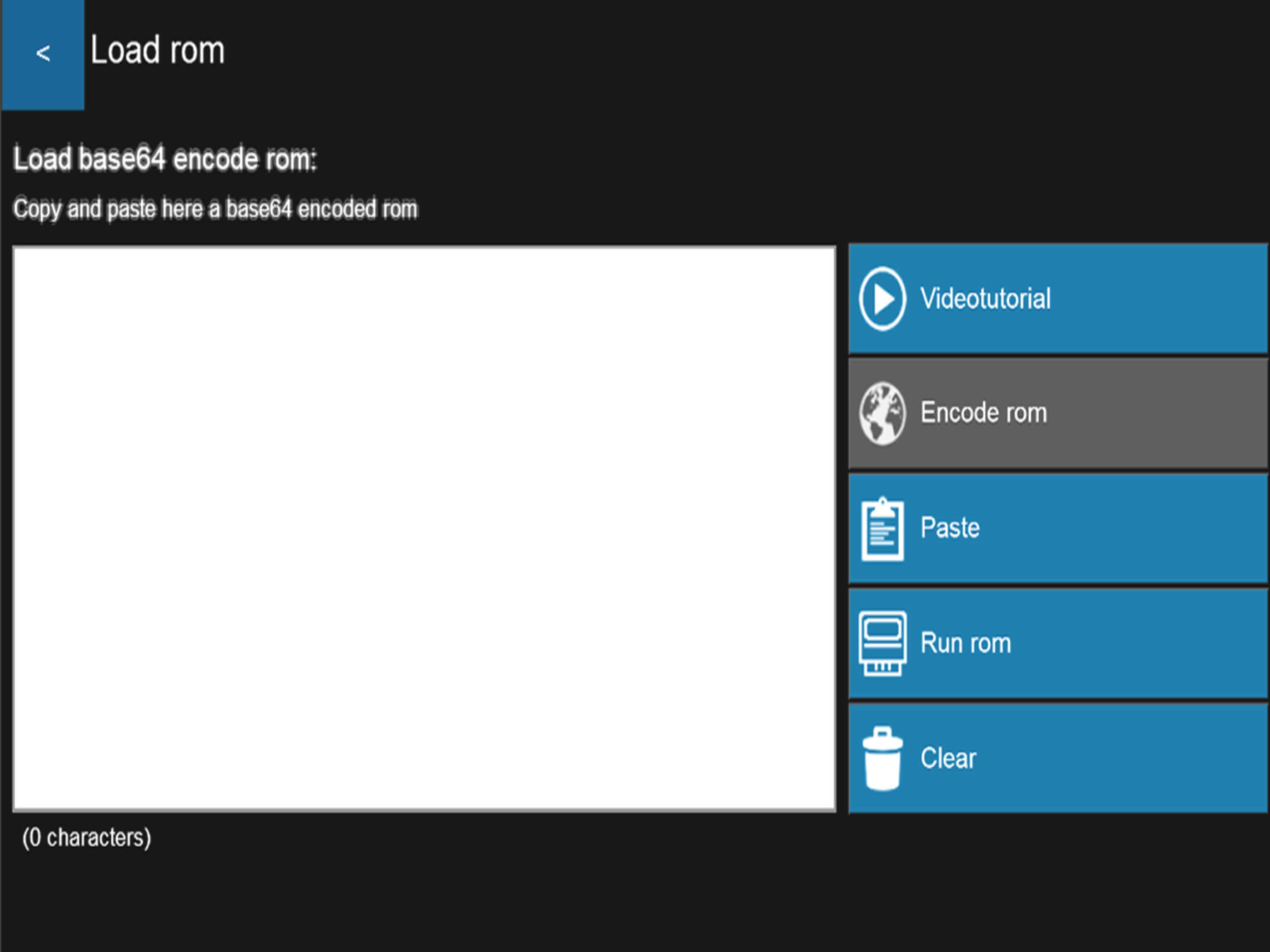
Task: Launch with the Run rom label
Action: [x=966, y=643]
